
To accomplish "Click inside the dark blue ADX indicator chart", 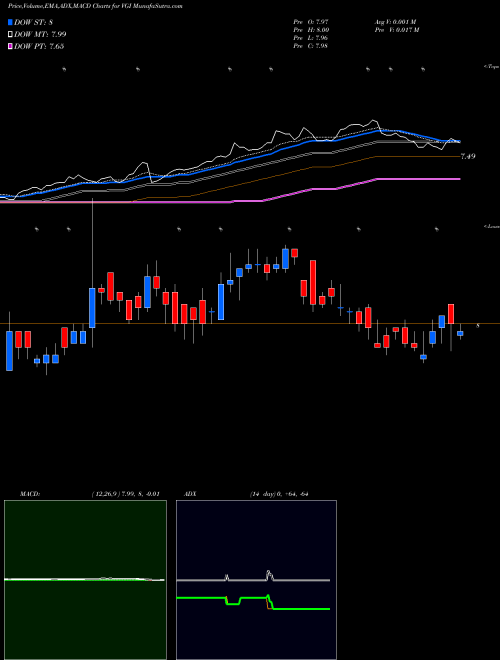I will click(256, 580).
